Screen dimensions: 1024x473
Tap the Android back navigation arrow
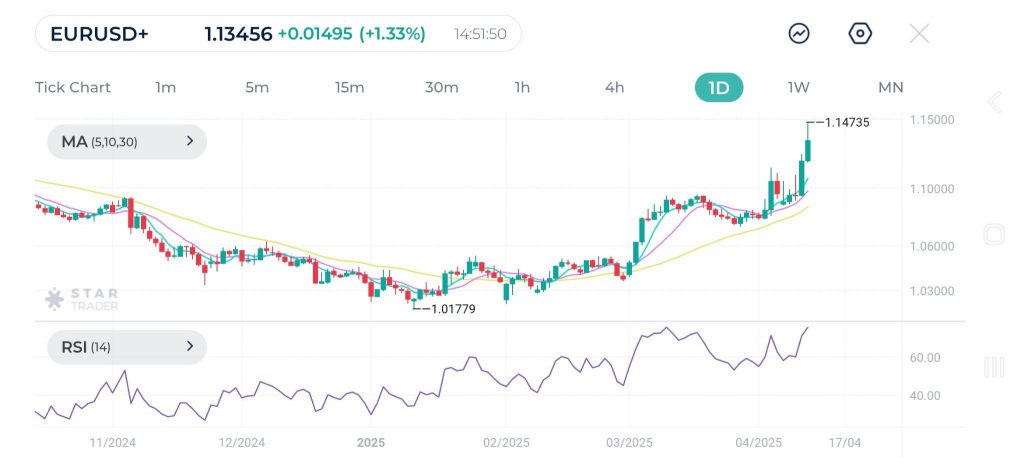coord(994,102)
